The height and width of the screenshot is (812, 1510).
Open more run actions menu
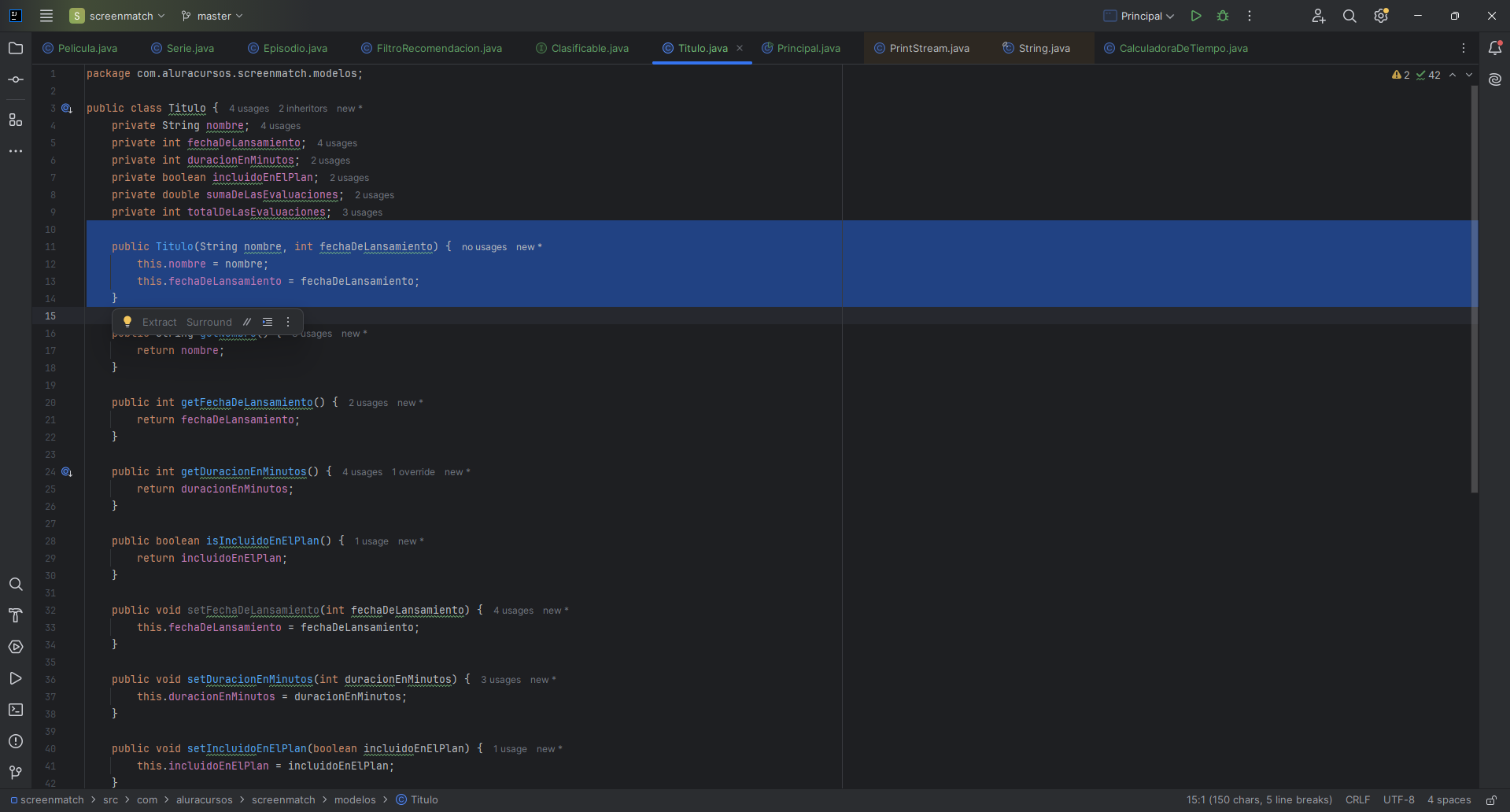click(1250, 16)
